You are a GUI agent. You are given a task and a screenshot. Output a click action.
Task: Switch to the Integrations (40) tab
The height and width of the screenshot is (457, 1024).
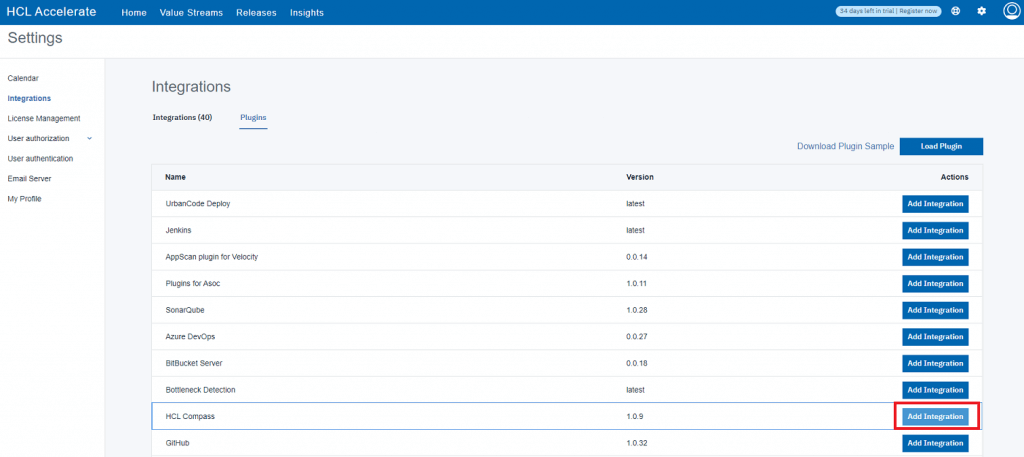182,118
